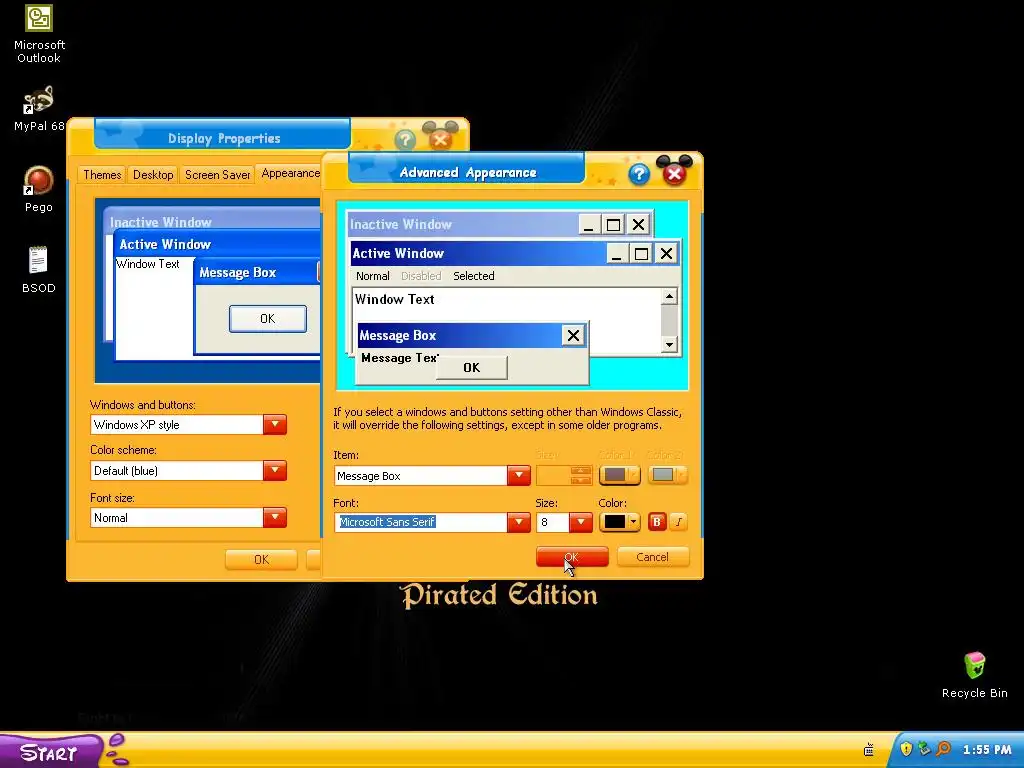Image resolution: width=1024 pixels, height=768 pixels.
Task: Click the green network tray icon
Action: [924, 749]
